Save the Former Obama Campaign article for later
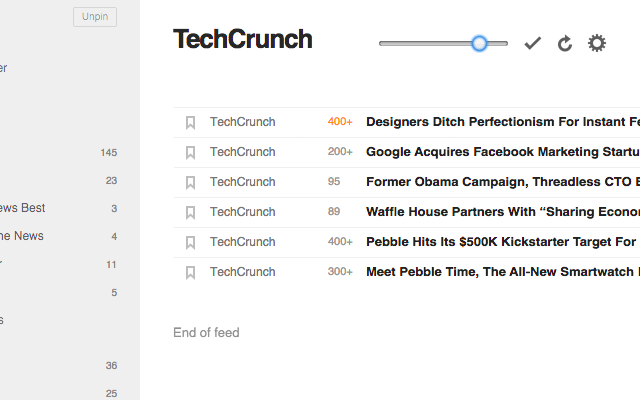Viewport: 640px width, 400px height. (x=190, y=182)
